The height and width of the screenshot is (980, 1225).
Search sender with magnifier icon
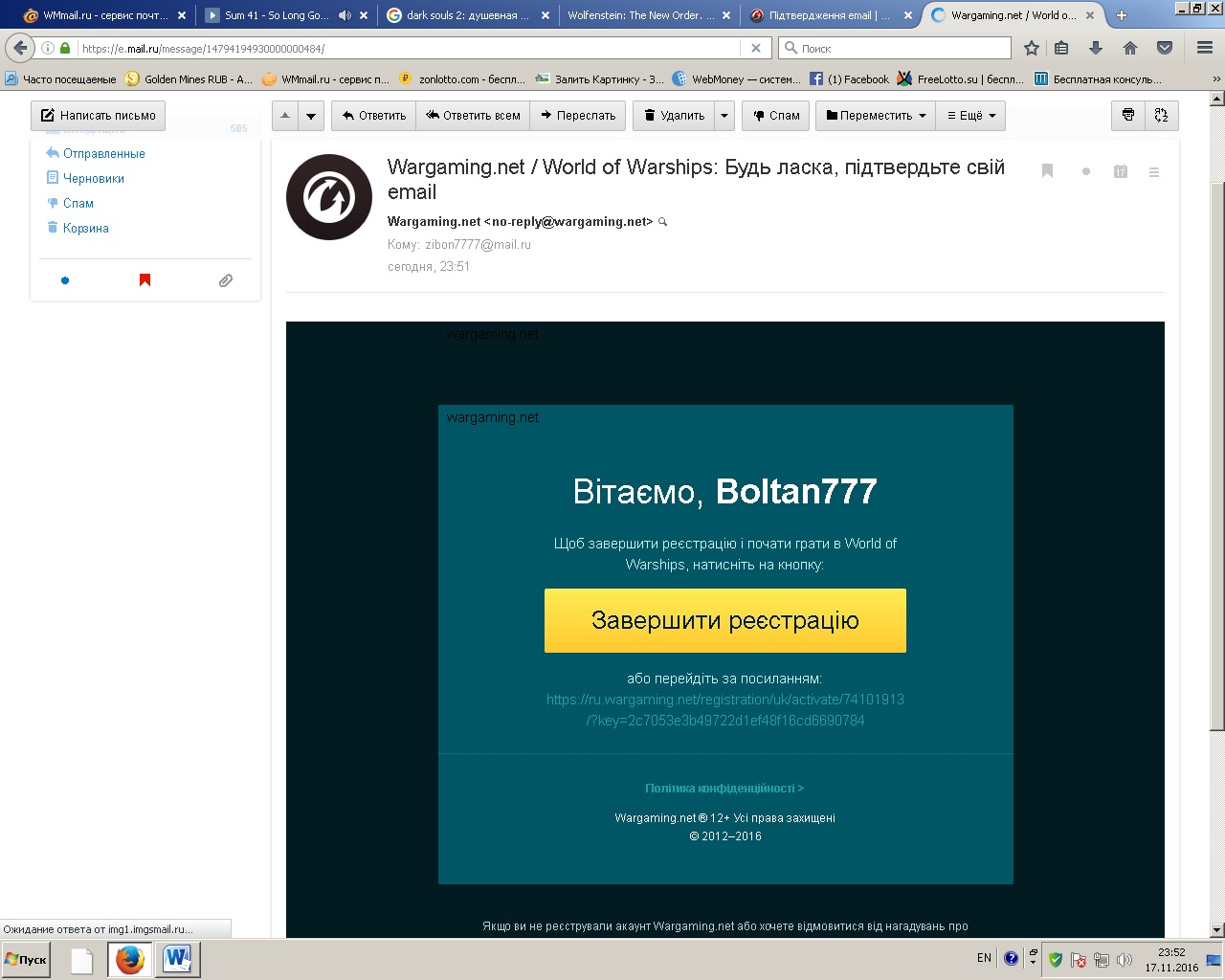(x=663, y=222)
